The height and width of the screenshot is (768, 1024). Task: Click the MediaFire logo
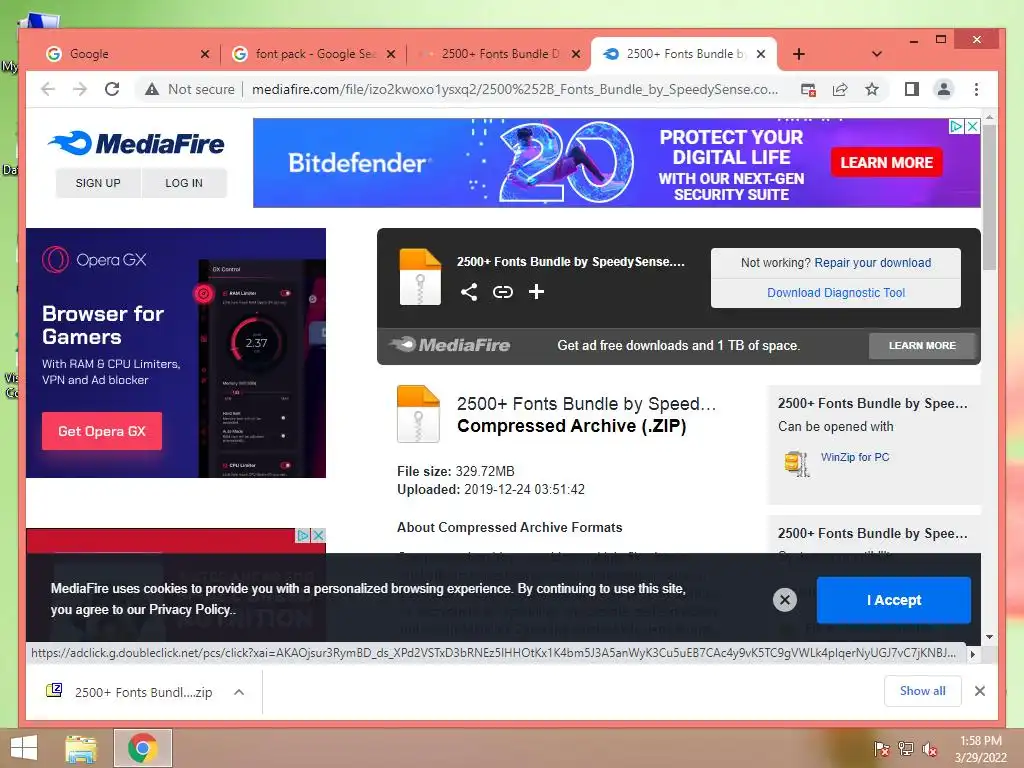pos(136,144)
